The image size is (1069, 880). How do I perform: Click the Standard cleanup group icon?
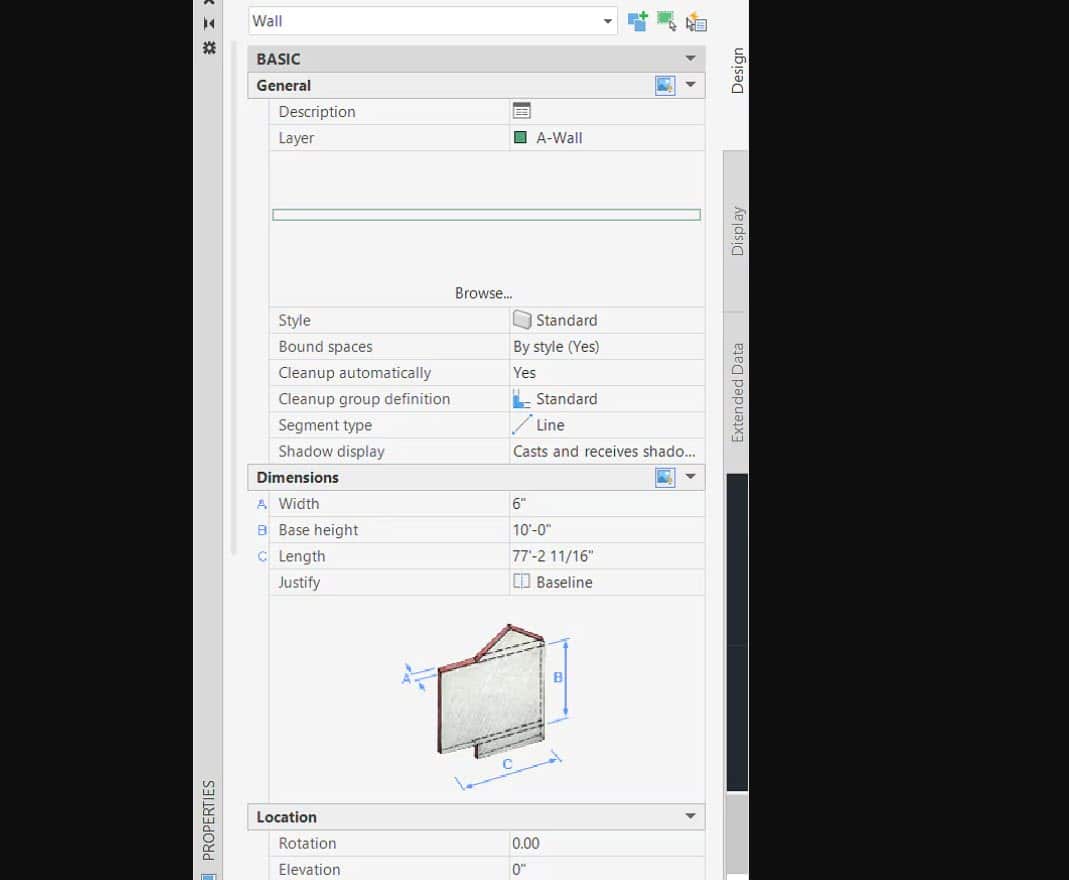coord(522,399)
